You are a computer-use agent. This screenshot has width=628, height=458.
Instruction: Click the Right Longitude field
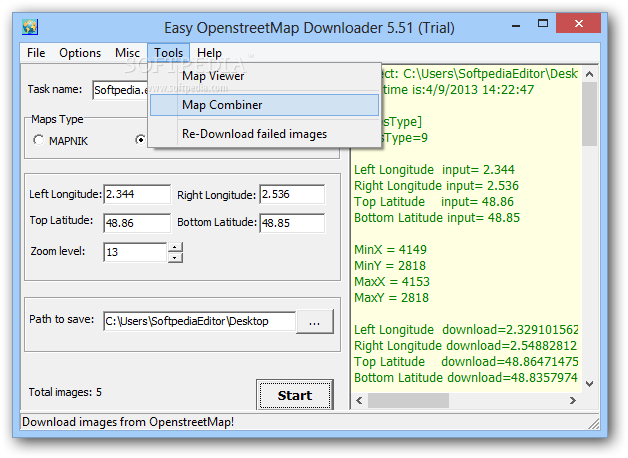tap(292, 194)
